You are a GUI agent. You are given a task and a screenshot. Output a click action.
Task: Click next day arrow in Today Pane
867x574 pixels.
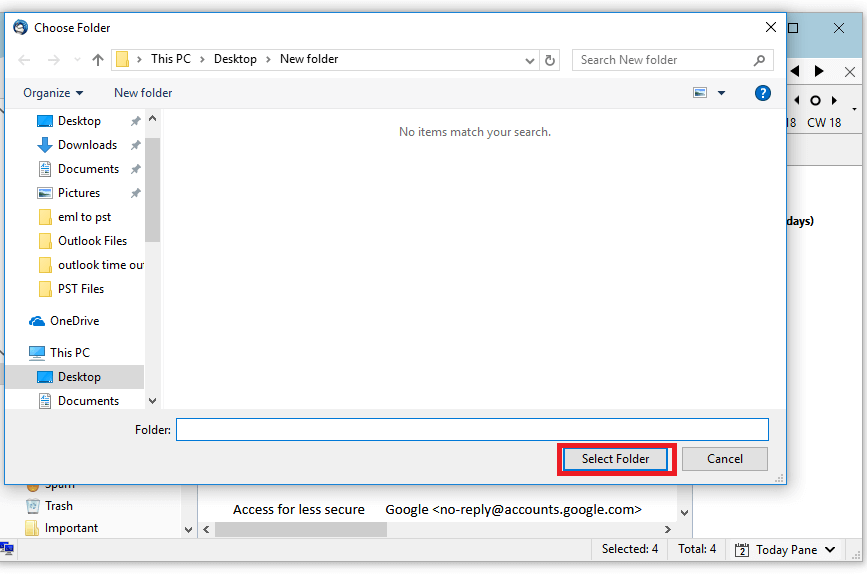(x=834, y=101)
